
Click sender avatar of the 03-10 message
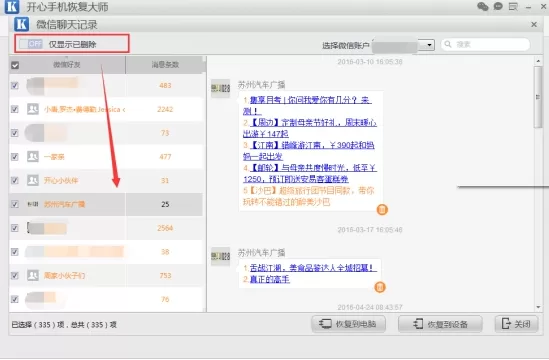[221, 89]
